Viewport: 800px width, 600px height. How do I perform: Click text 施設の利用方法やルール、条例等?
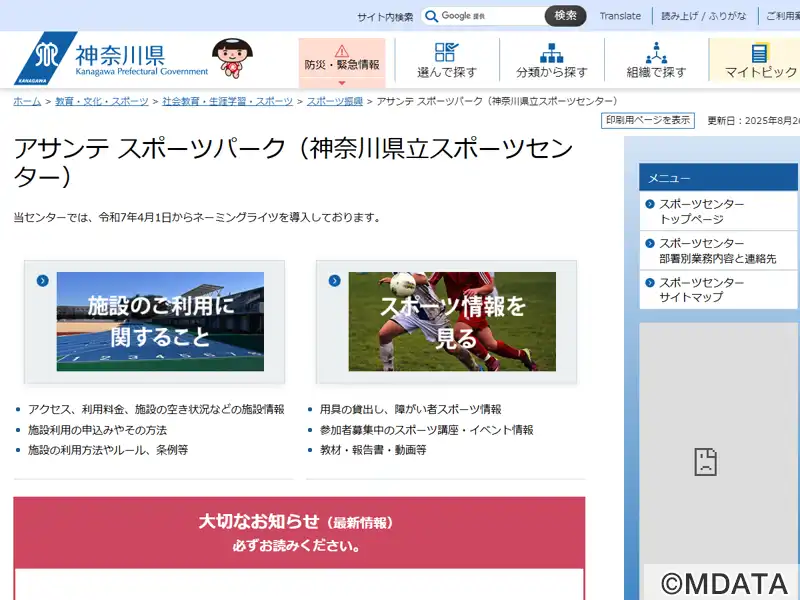pos(108,450)
